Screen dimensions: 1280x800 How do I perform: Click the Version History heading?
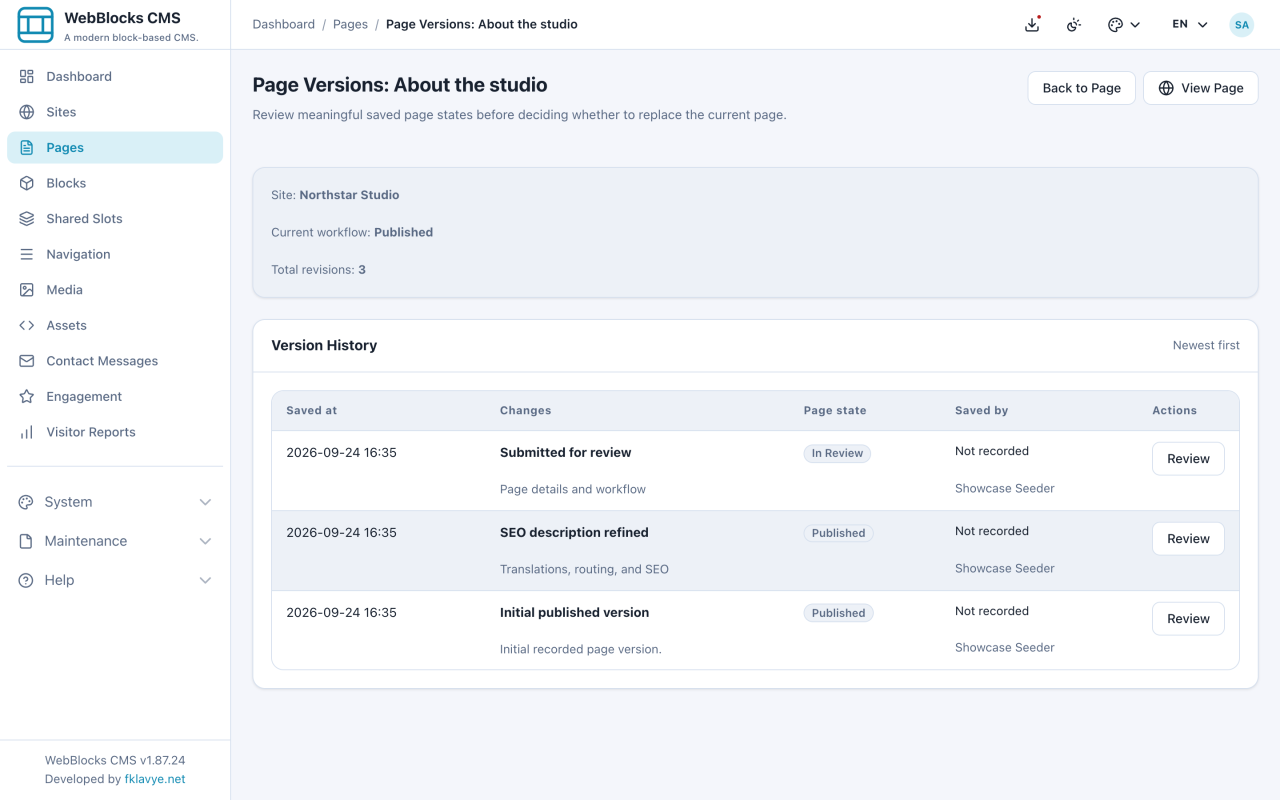click(324, 345)
